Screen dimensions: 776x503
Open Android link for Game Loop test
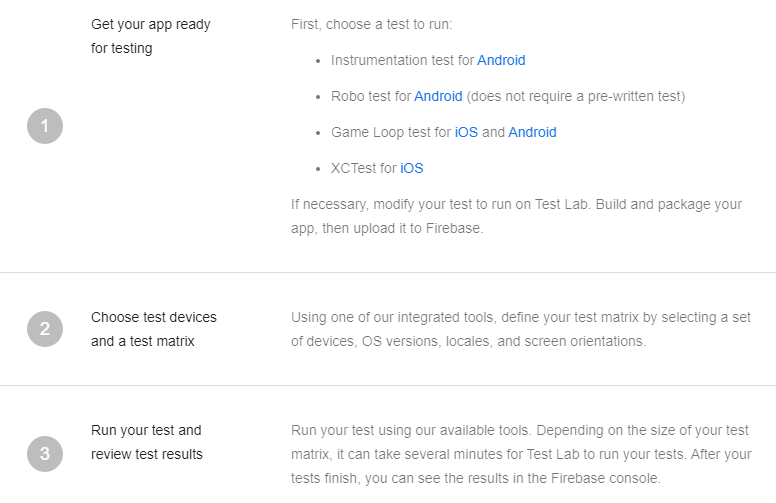click(532, 132)
